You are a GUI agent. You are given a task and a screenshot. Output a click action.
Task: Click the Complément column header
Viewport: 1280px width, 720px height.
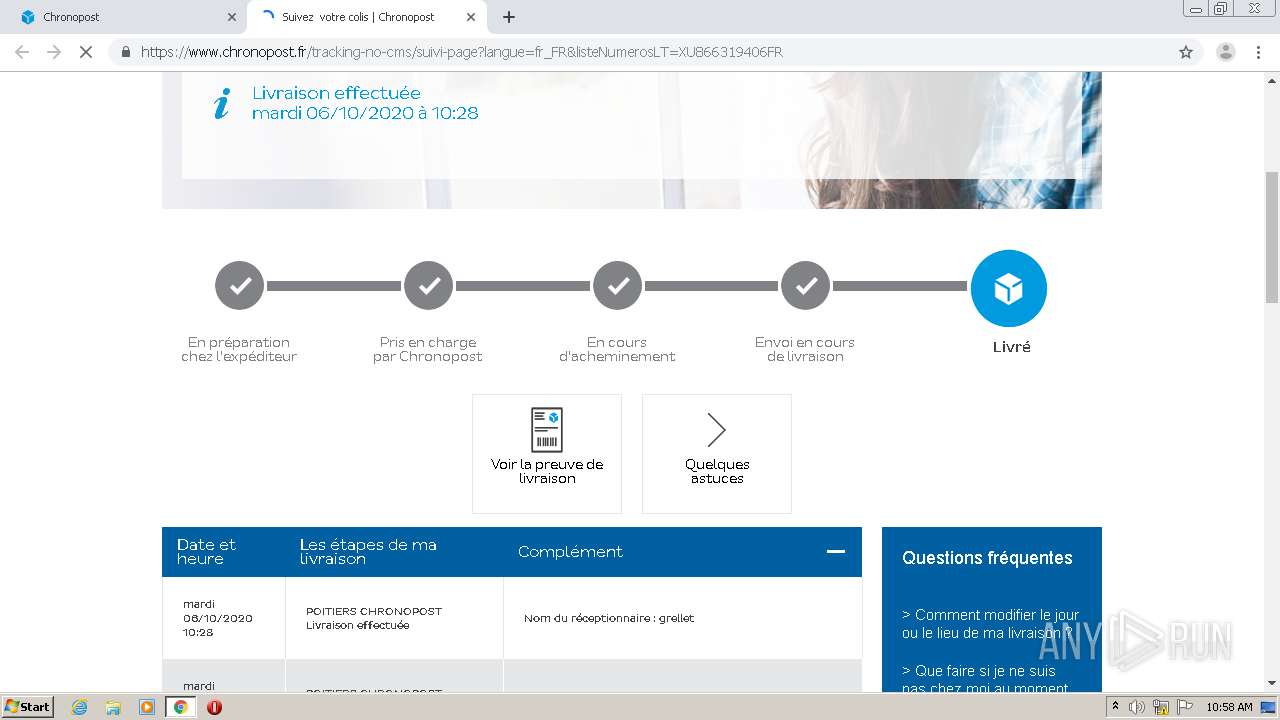coord(570,551)
